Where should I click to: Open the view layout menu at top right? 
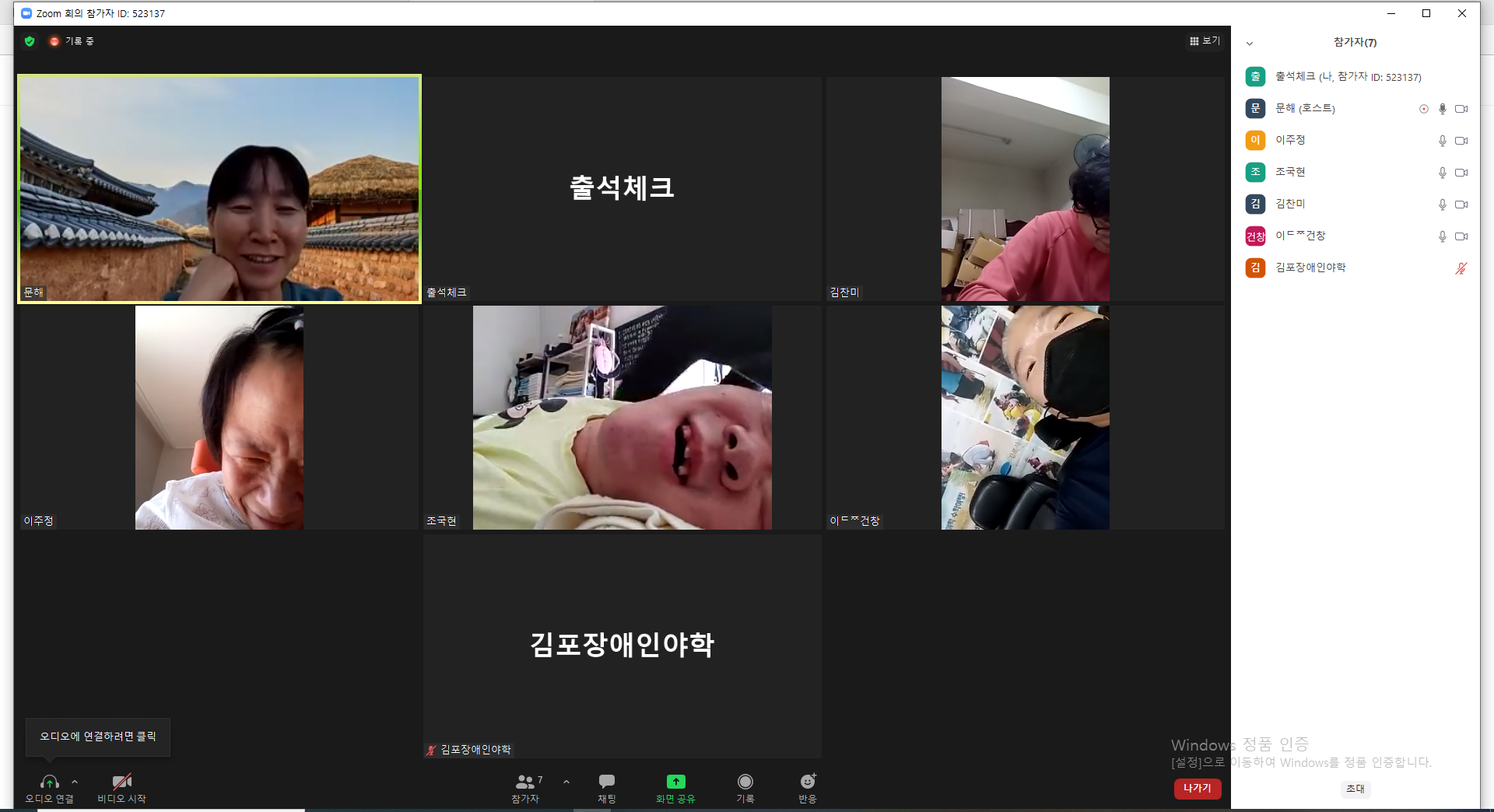tap(1205, 40)
